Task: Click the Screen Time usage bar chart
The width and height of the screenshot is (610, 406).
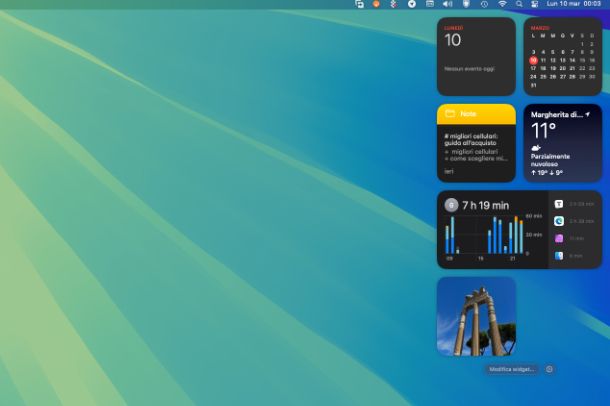Action: coord(493,237)
